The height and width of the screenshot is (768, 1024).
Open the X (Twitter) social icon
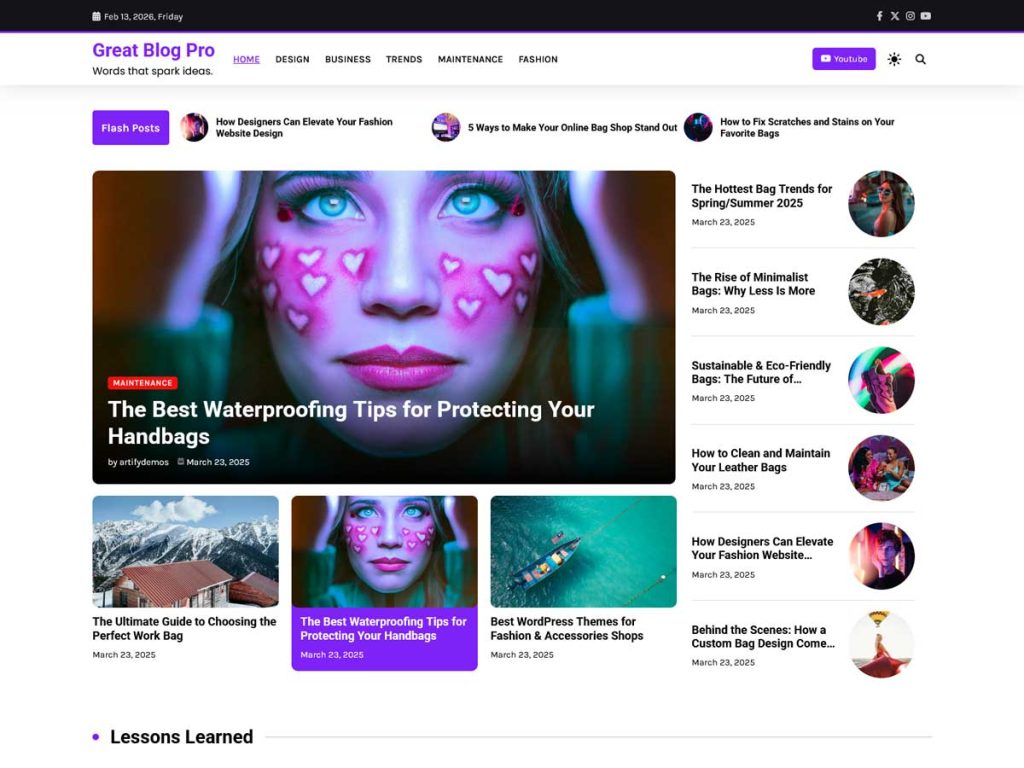tap(895, 16)
